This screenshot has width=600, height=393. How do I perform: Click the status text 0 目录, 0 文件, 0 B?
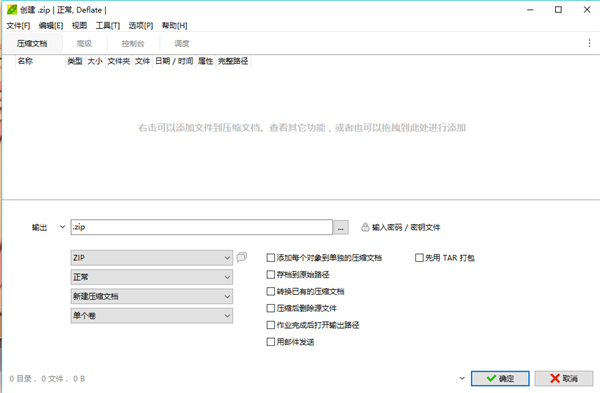point(47,378)
